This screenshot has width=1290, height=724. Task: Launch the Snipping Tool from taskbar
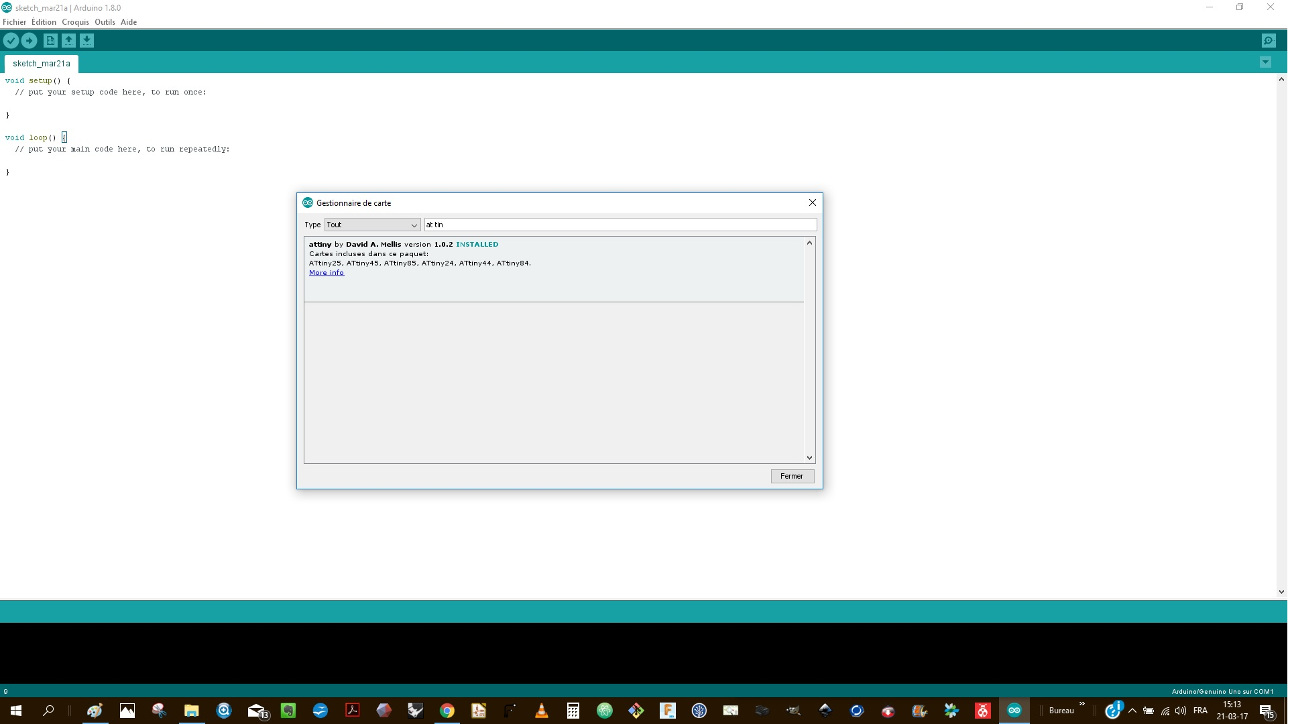[x=159, y=711]
